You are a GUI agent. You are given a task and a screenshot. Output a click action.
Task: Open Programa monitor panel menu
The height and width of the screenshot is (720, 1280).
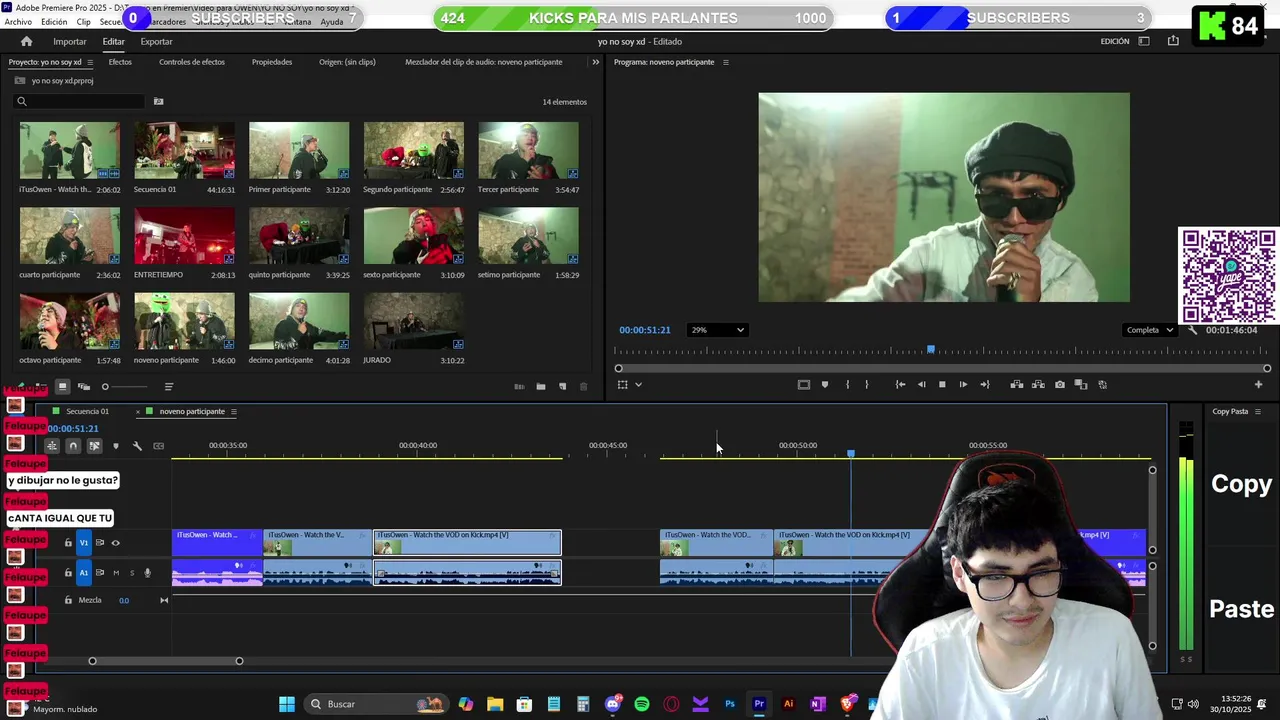click(x=725, y=62)
